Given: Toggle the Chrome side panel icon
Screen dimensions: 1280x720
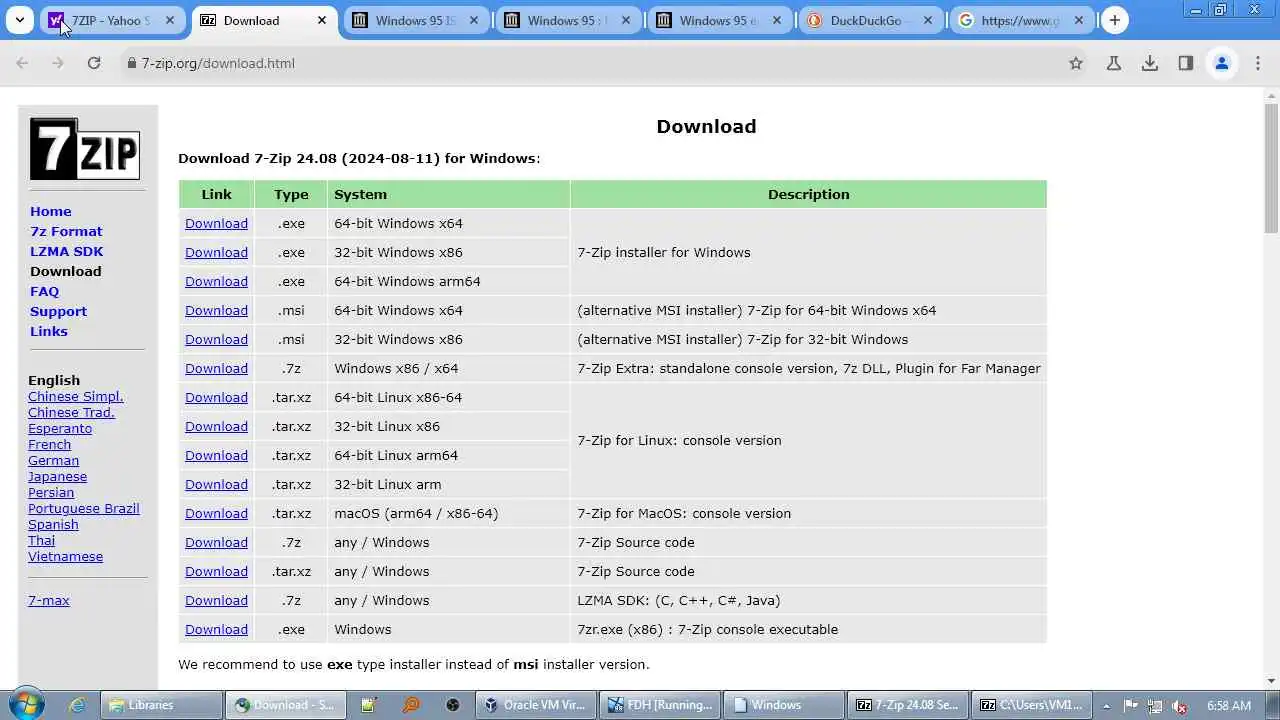Looking at the screenshot, I should [1186, 63].
